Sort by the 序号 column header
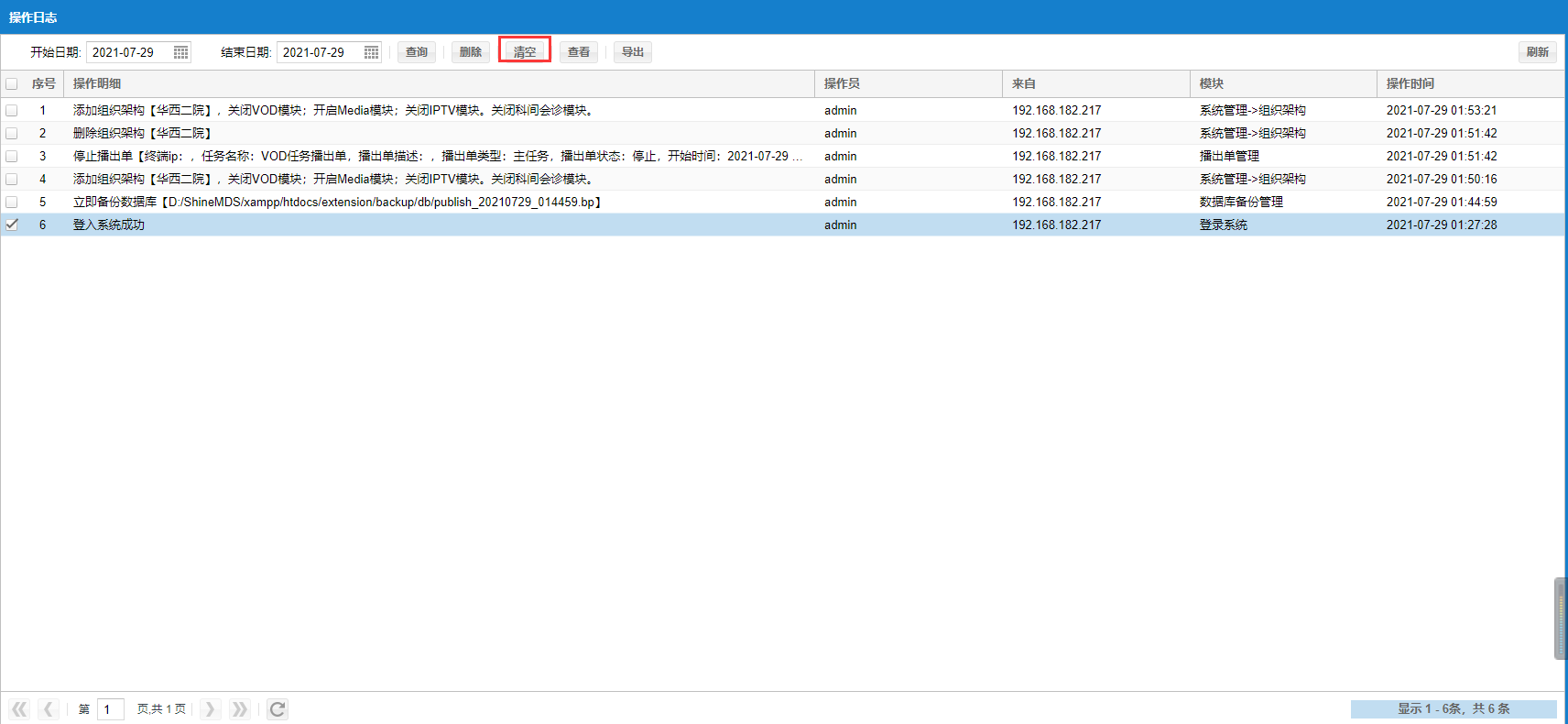1568x724 pixels. pyautogui.click(x=43, y=83)
